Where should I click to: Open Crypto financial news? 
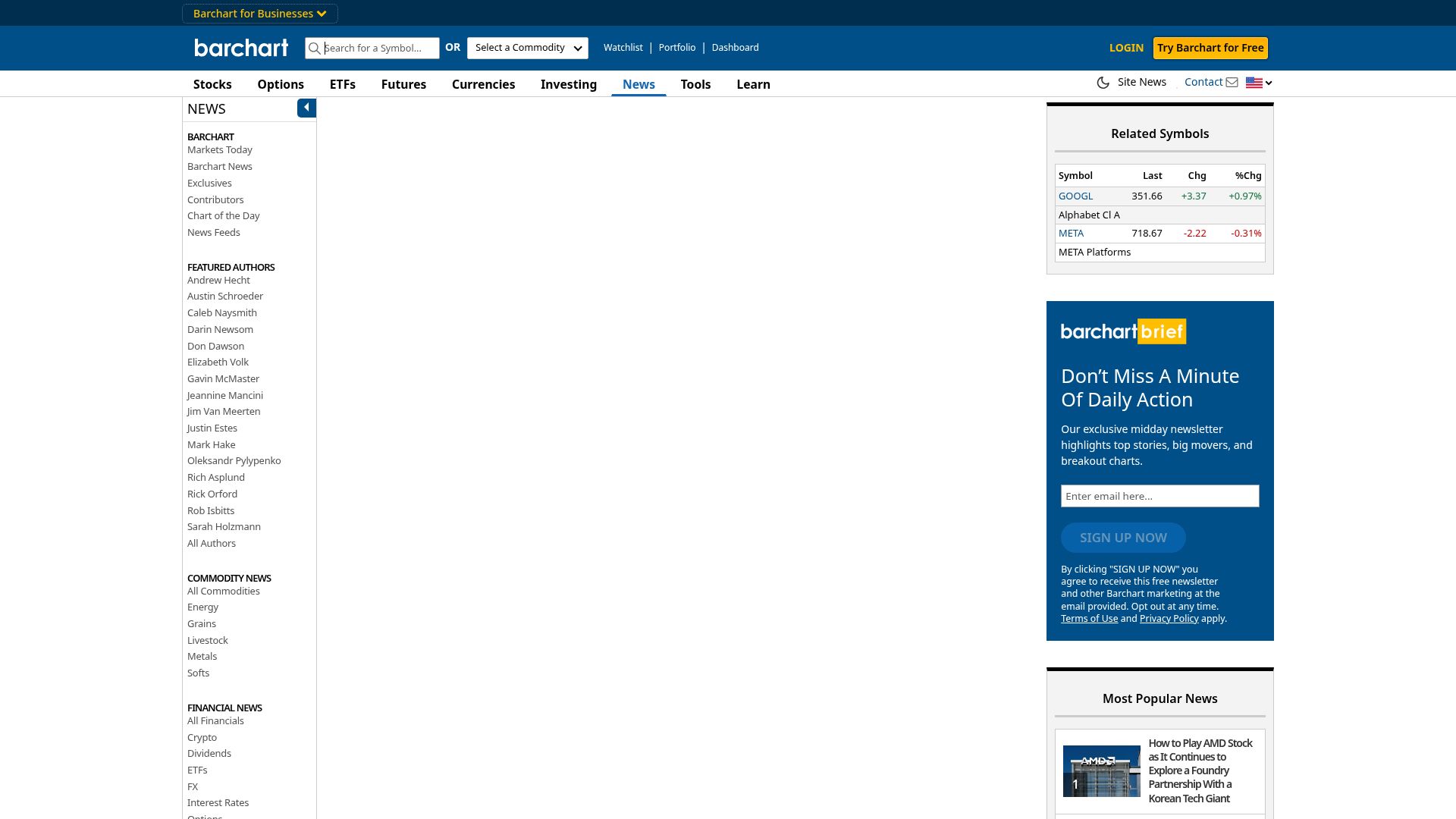pyautogui.click(x=202, y=738)
